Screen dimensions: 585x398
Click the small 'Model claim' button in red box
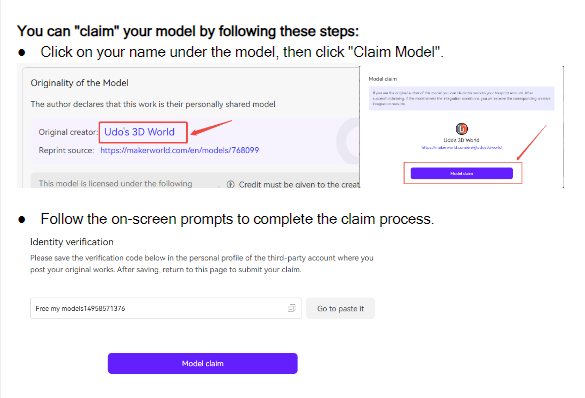462,173
